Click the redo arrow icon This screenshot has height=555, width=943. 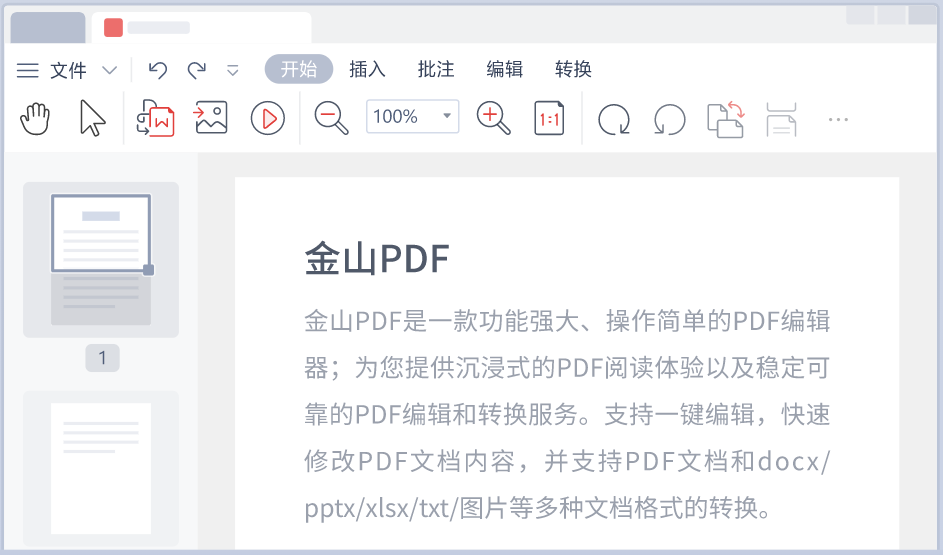click(x=197, y=70)
